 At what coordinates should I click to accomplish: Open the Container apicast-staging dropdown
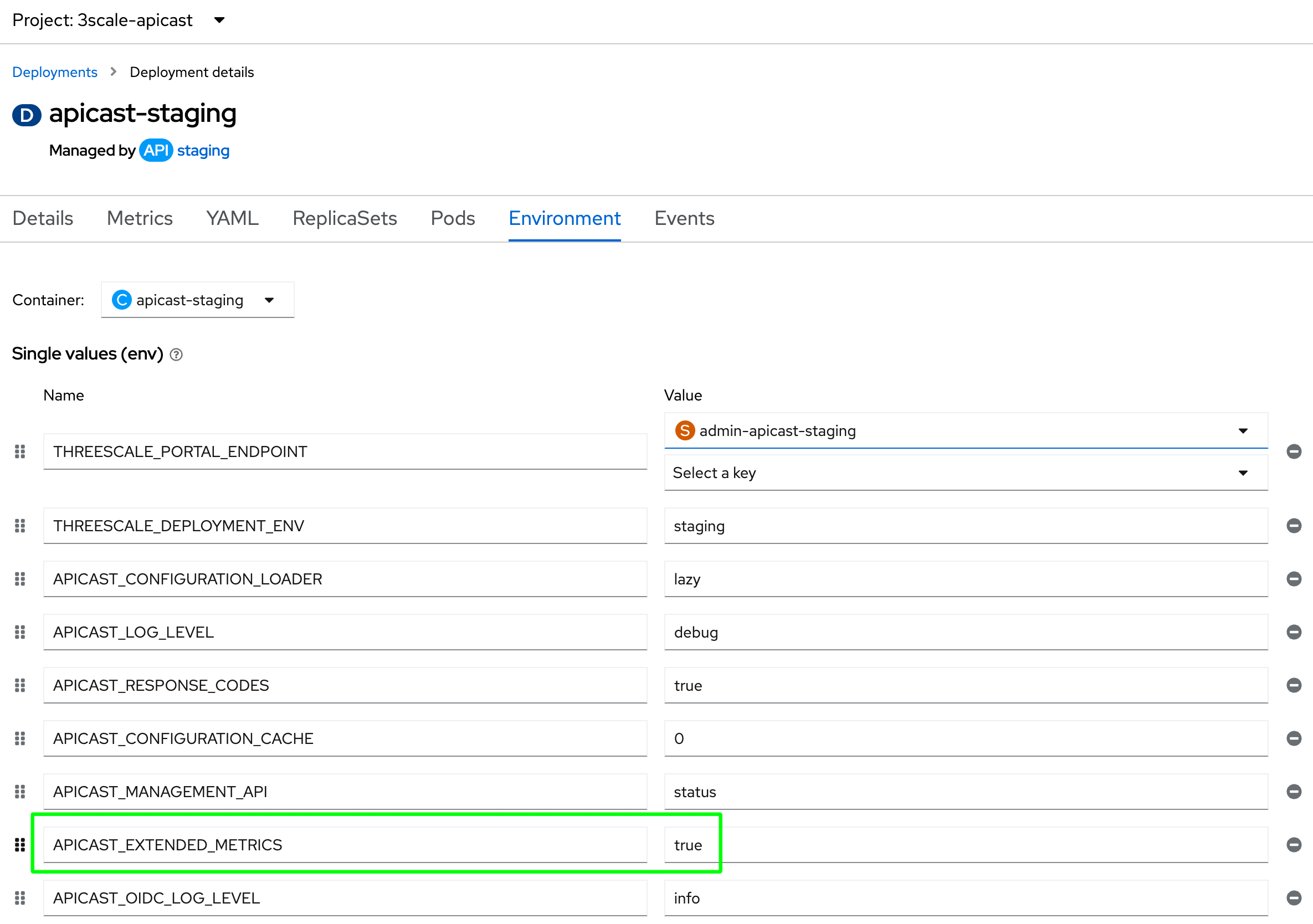click(197, 300)
